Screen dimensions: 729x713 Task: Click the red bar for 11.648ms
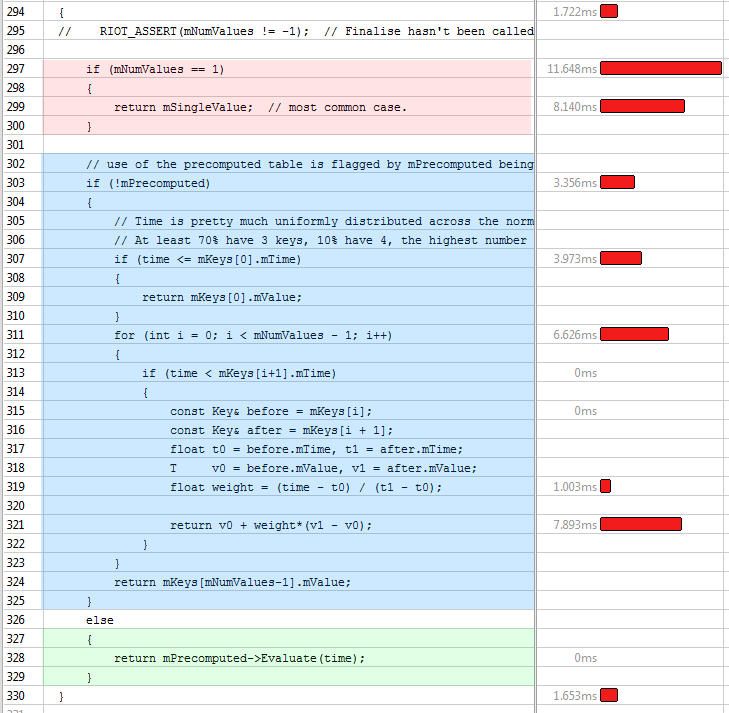(660, 69)
